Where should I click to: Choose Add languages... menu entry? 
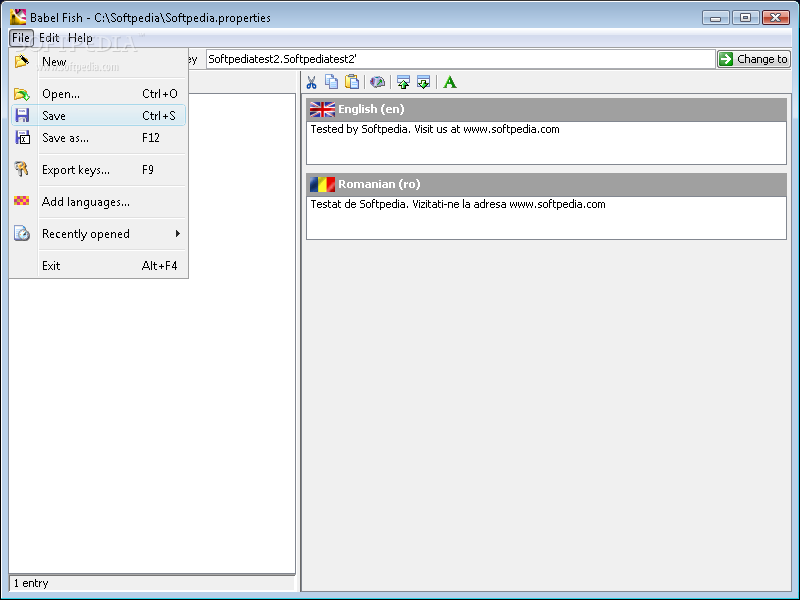99,202
